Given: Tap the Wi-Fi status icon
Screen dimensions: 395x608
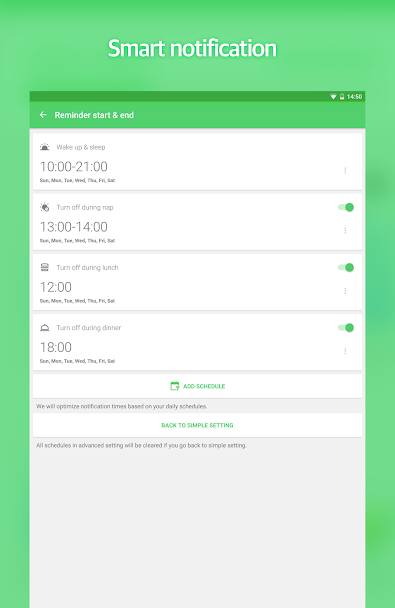Looking at the screenshot, I should pos(333,97).
